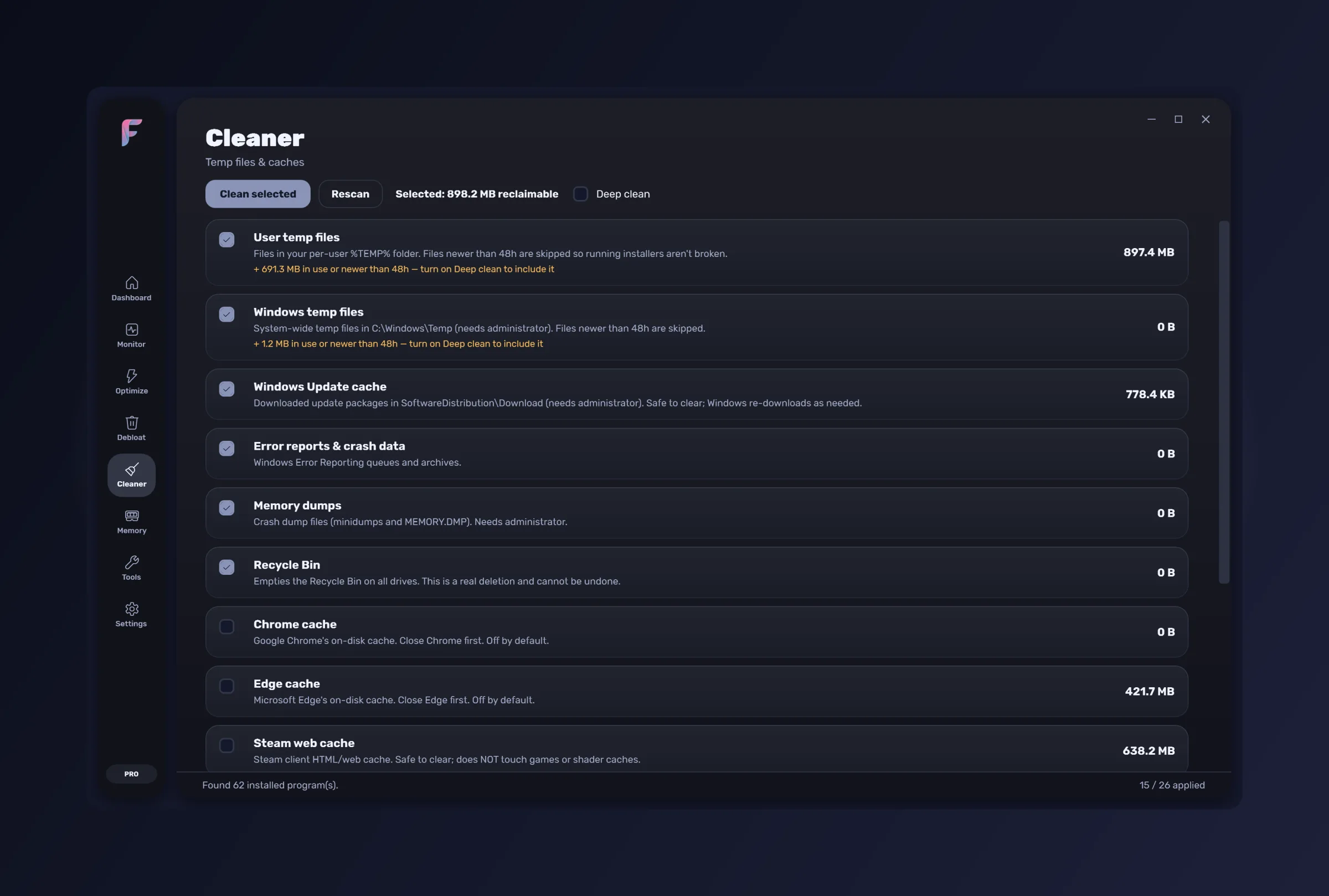Click the Steam web cache title
The height and width of the screenshot is (896, 1329).
[x=304, y=743]
